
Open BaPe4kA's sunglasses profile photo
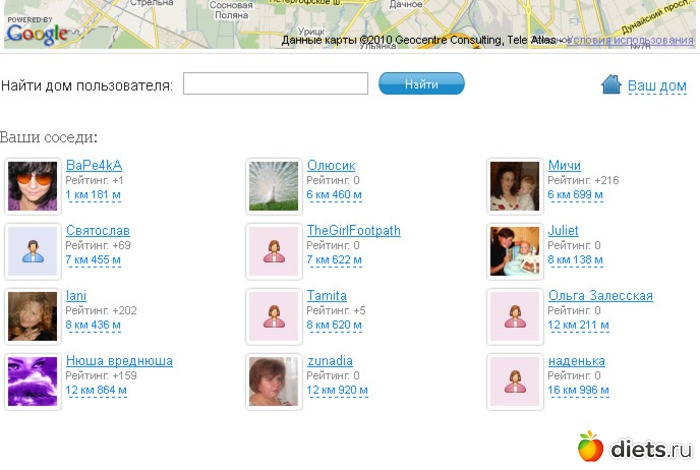(33, 186)
